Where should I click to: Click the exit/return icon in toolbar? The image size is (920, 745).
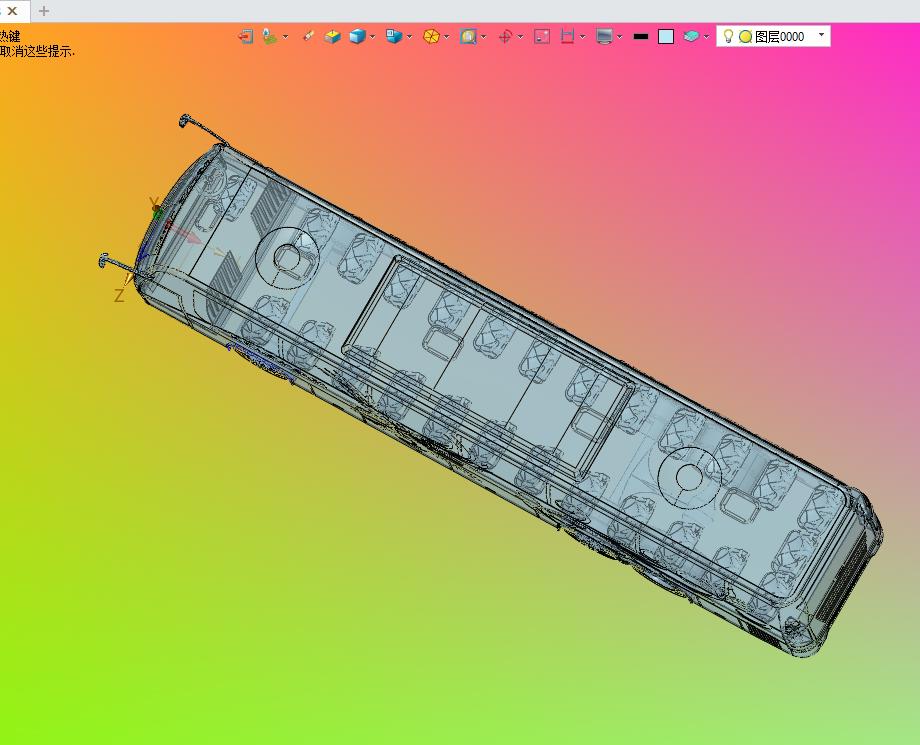(x=246, y=36)
